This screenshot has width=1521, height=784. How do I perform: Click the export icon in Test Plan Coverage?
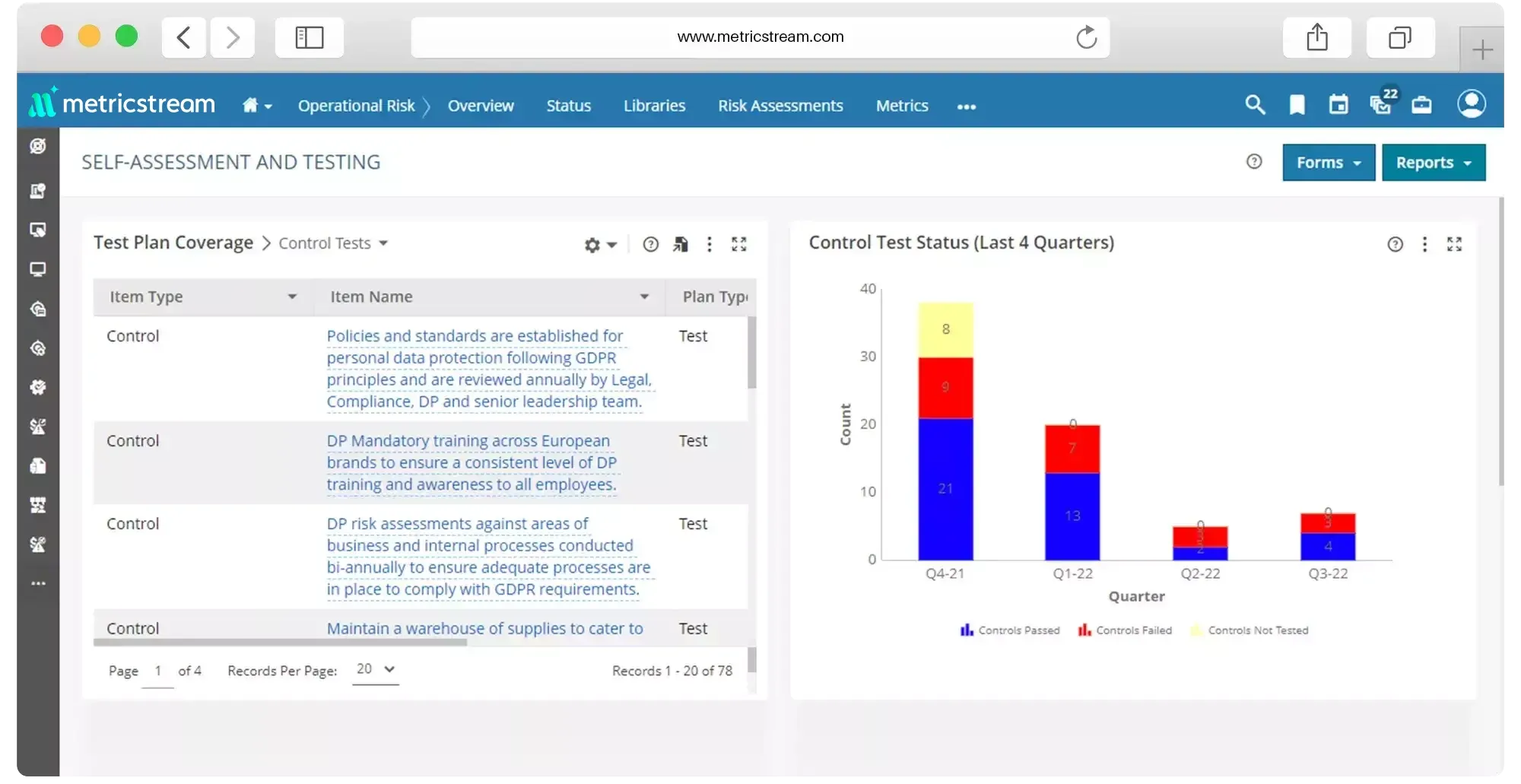click(680, 244)
